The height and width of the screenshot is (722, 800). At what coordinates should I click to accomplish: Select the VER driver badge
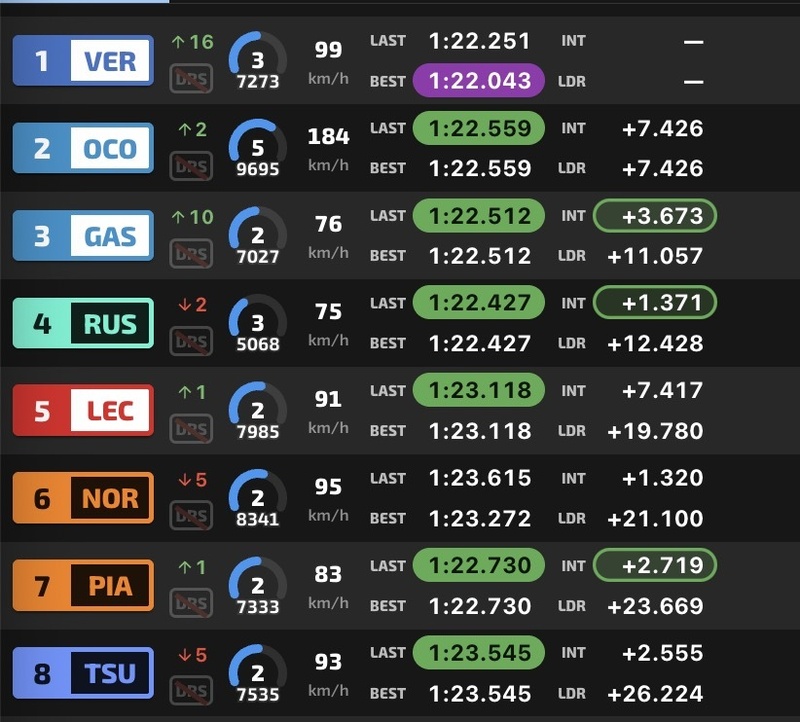coord(83,61)
